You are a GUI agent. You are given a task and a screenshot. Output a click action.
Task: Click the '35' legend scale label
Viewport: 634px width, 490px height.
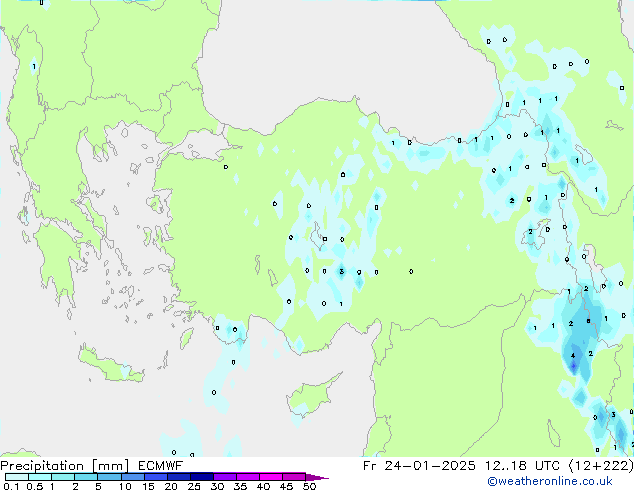tap(240, 486)
